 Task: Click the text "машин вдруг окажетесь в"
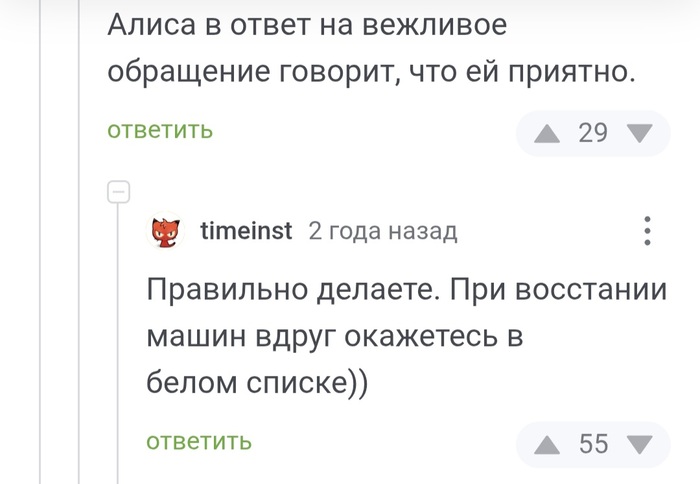click(x=335, y=337)
